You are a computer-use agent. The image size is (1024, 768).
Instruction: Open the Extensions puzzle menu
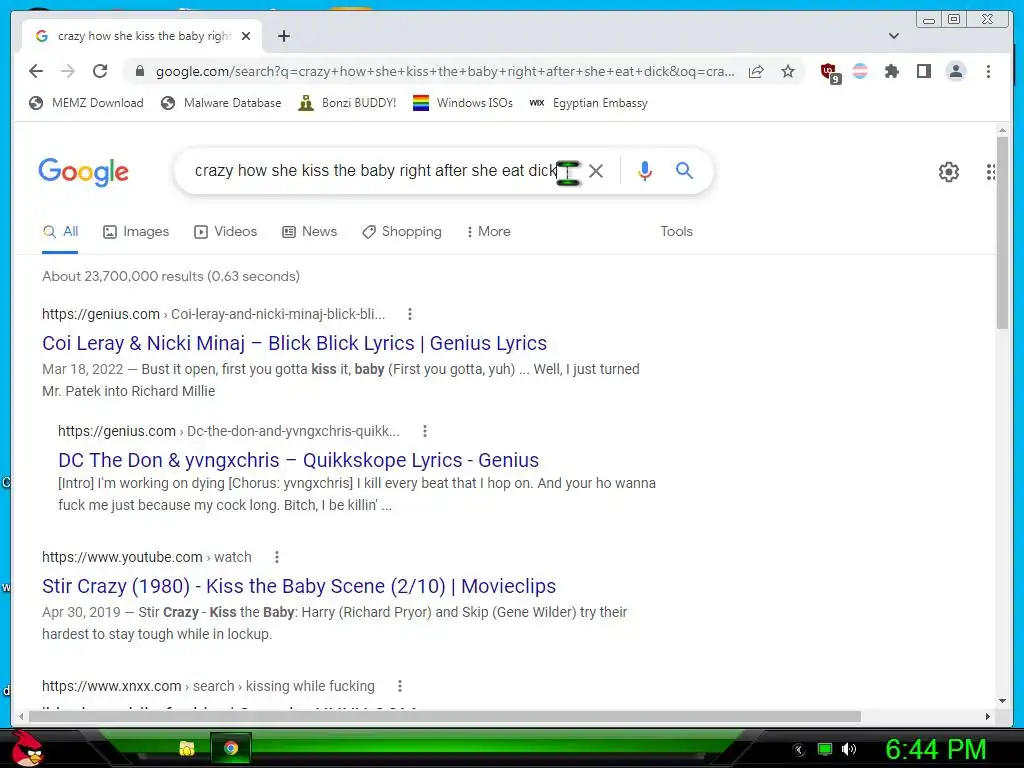click(891, 71)
